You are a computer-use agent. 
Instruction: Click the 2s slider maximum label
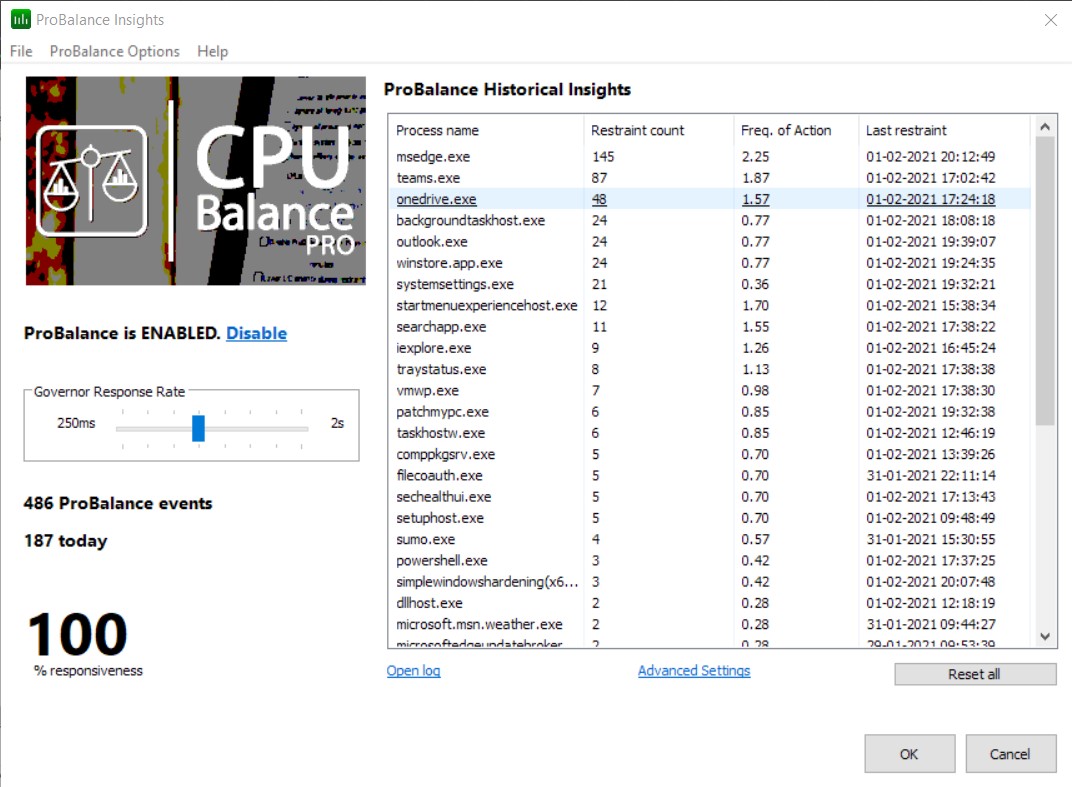click(337, 423)
